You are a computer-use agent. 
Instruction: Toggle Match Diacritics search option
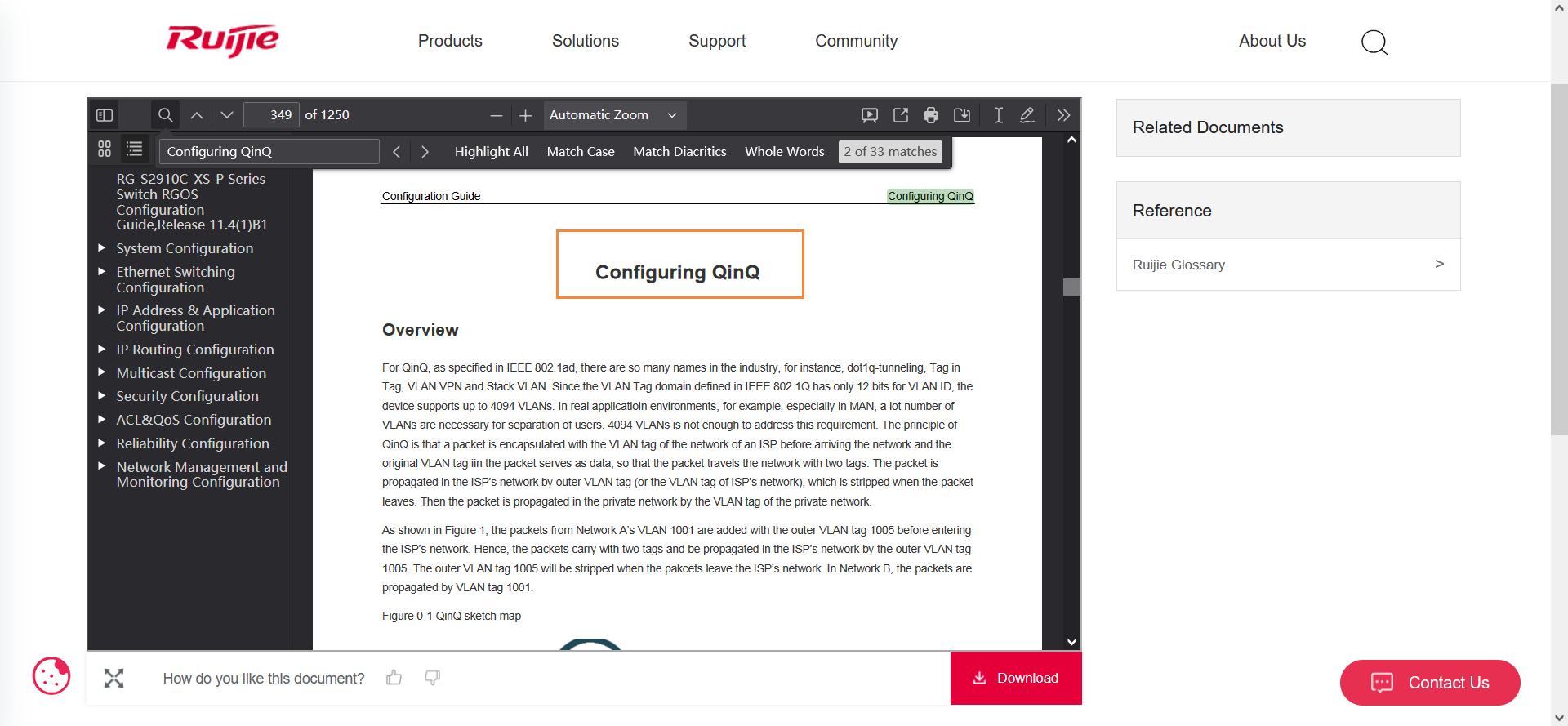[679, 152]
